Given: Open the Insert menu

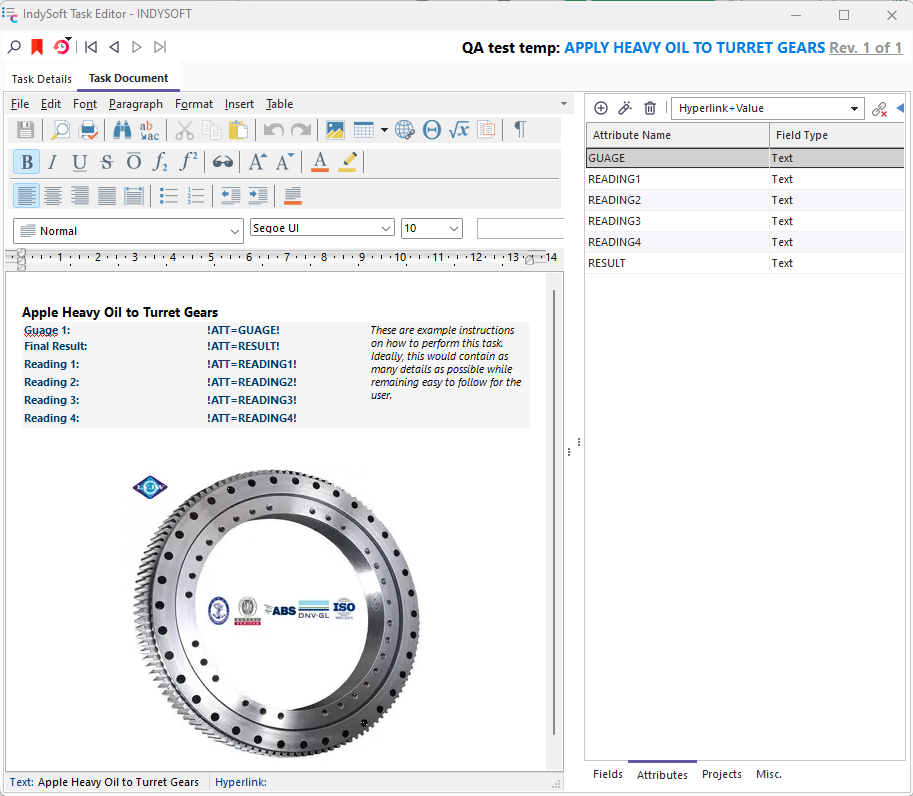Looking at the screenshot, I should click(239, 104).
